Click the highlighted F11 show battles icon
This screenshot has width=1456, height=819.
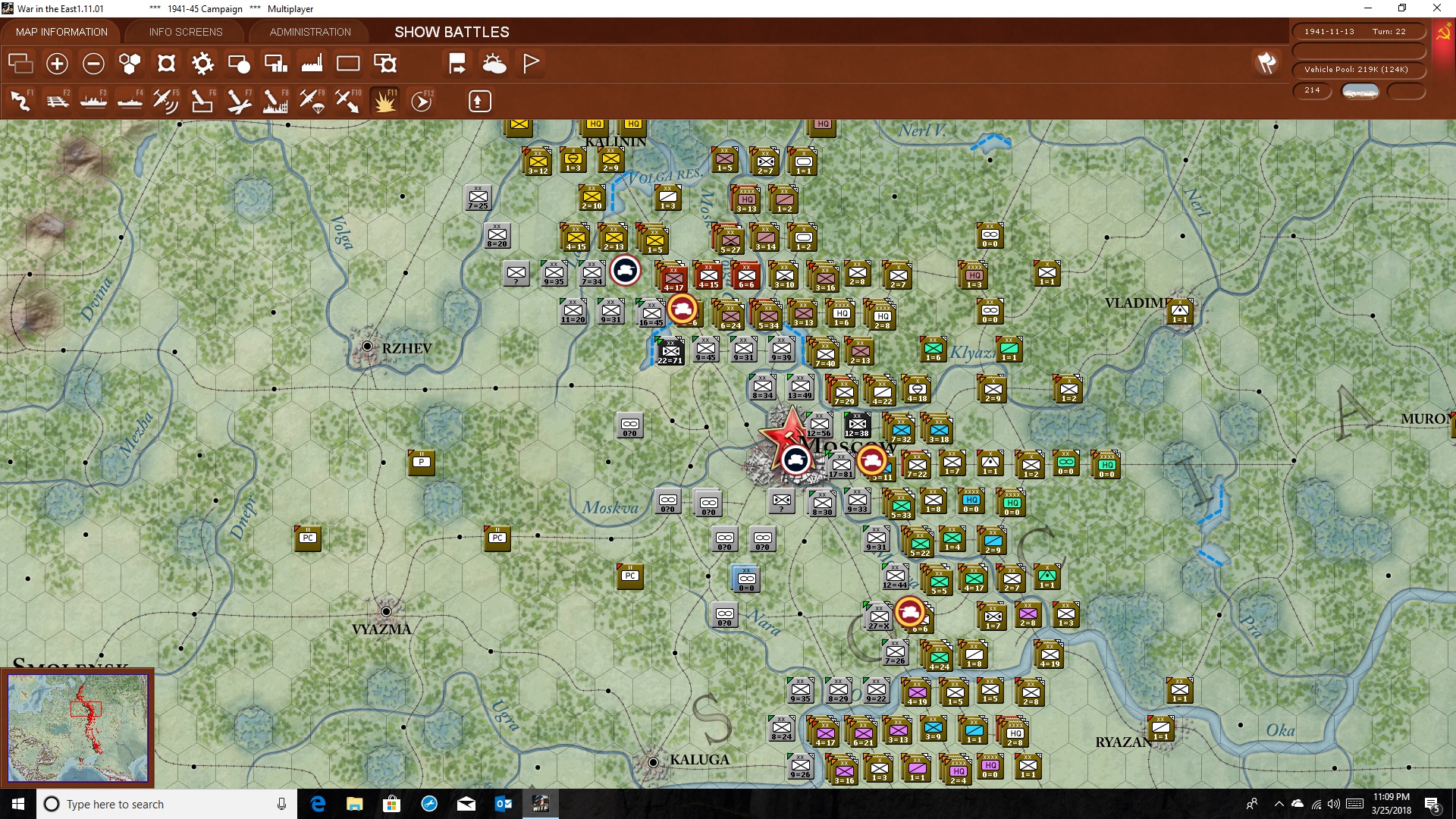(x=384, y=101)
